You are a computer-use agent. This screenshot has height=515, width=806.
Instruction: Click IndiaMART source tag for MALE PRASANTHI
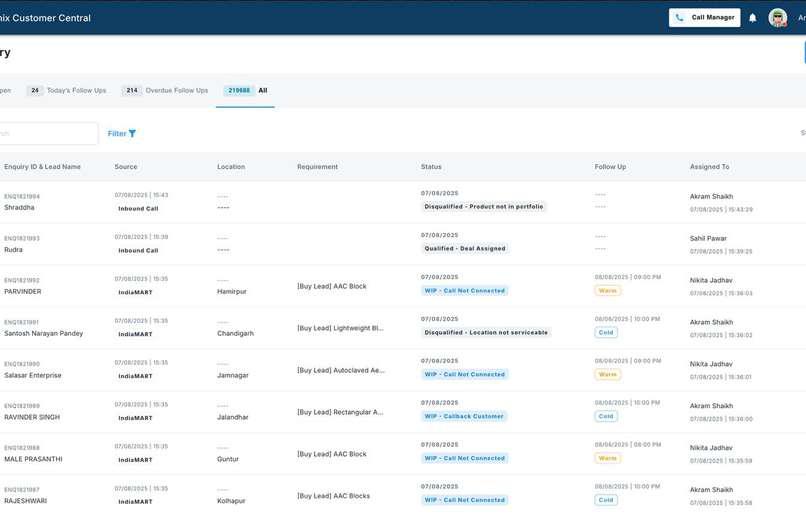135,460
